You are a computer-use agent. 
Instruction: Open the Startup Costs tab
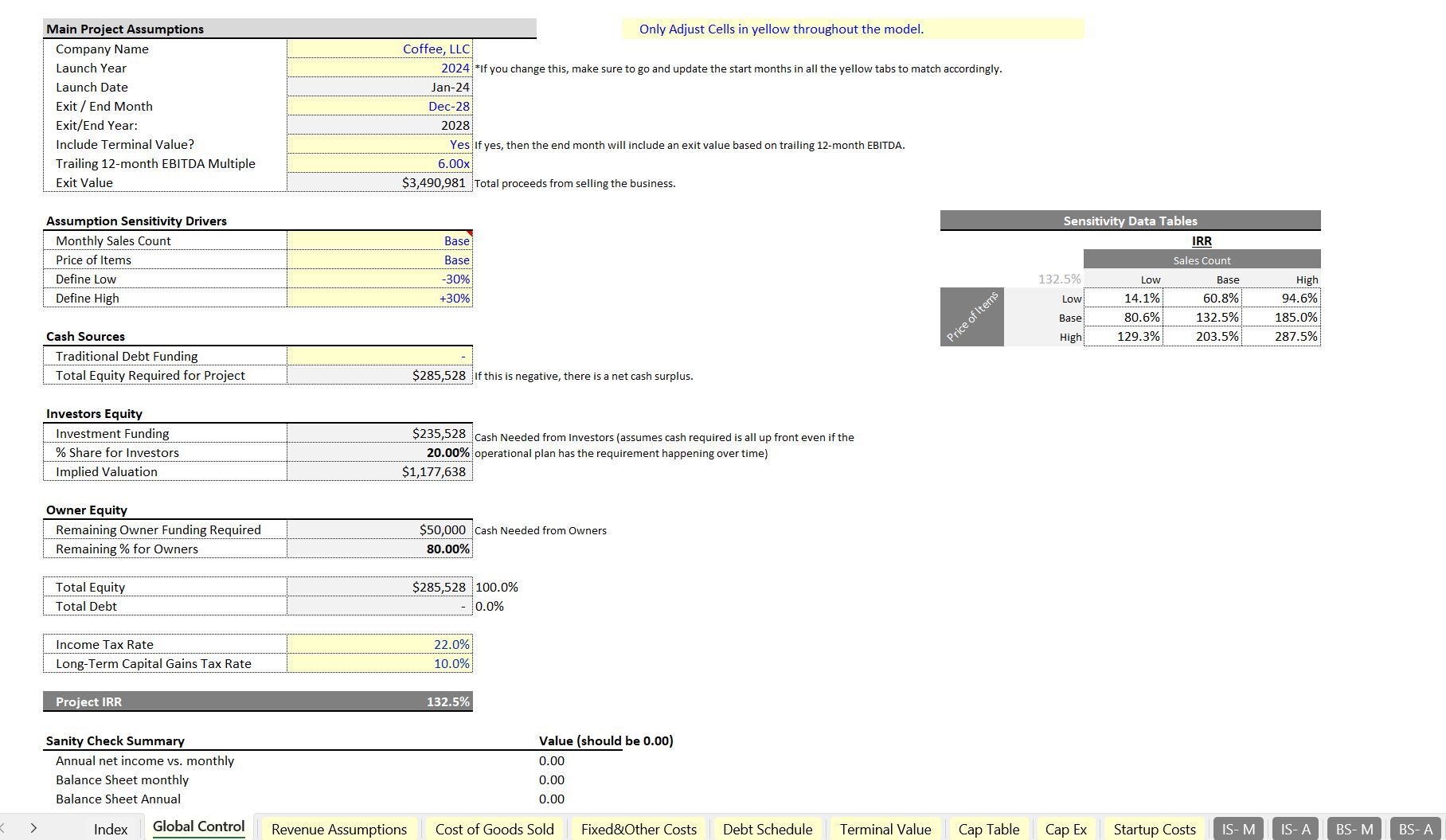point(1155,829)
